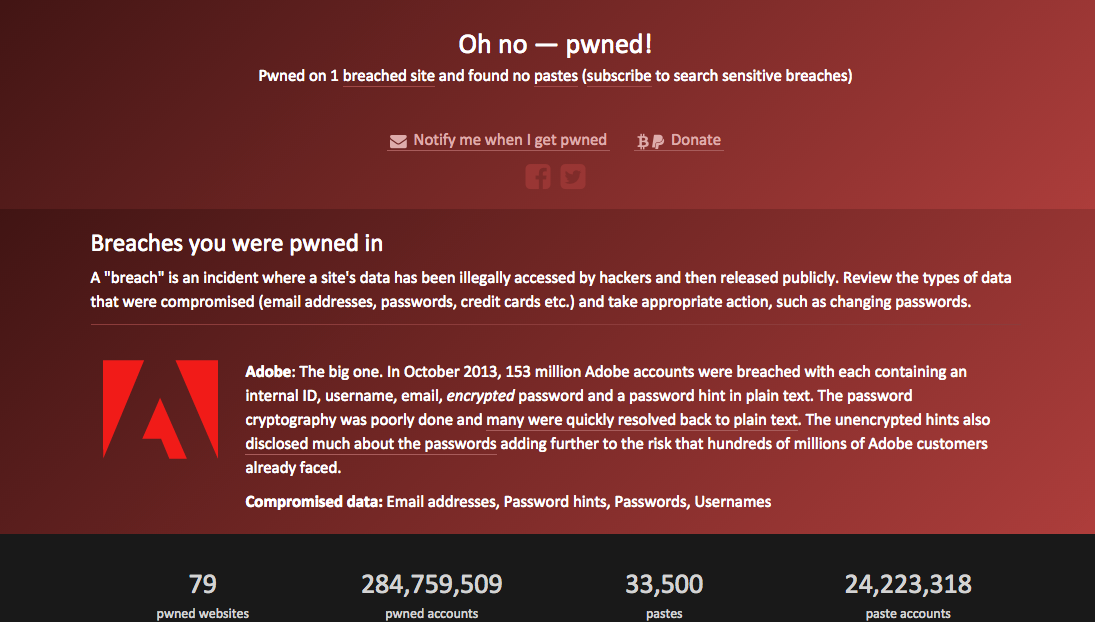Click the 'Oh no — pwned!' heading
The width and height of the screenshot is (1095, 622).
click(555, 44)
